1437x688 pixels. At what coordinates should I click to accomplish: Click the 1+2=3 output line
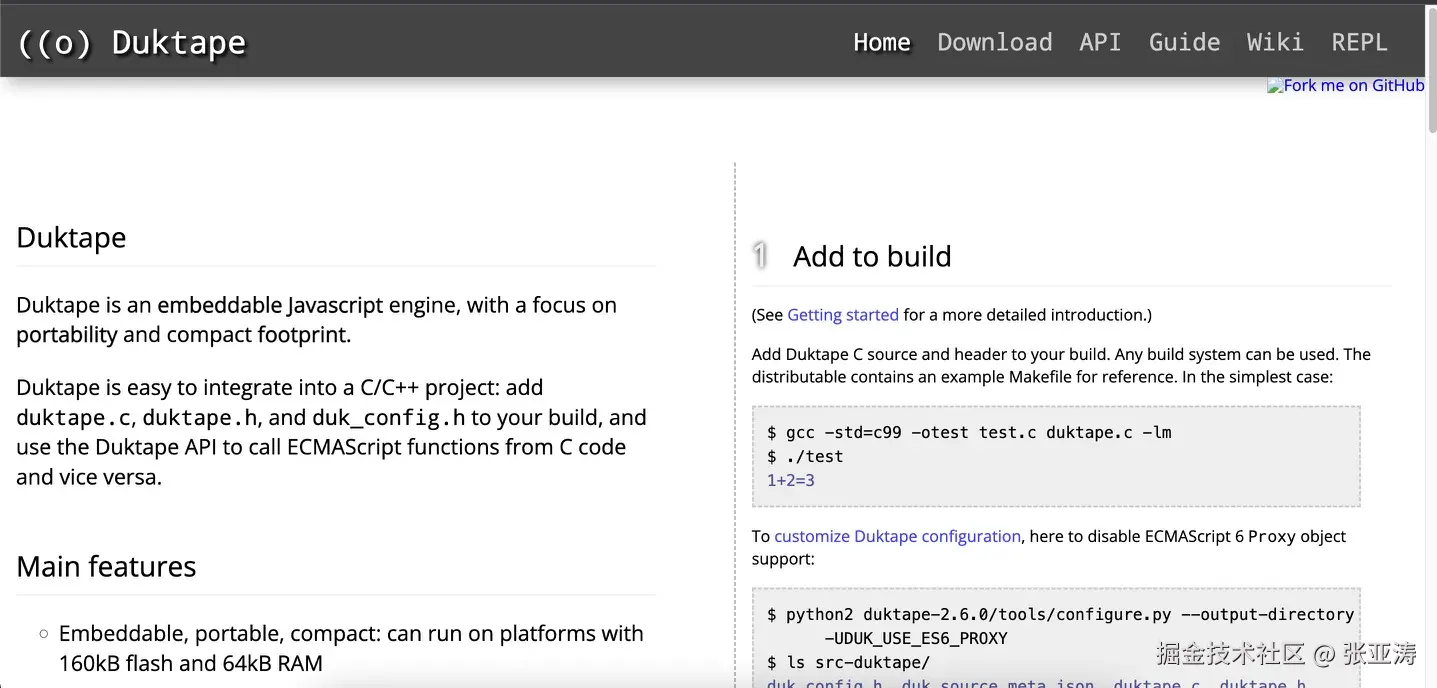coord(790,481)
